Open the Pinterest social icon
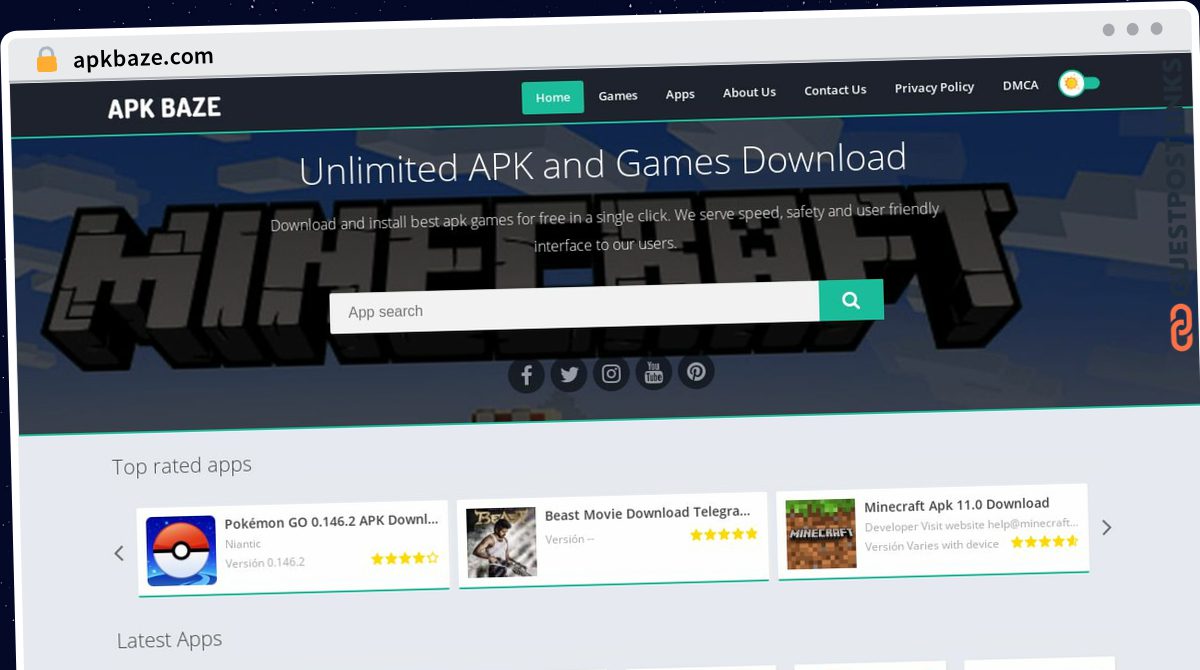The width and height of the screenshot is (1200, 670). click(696, 372)
